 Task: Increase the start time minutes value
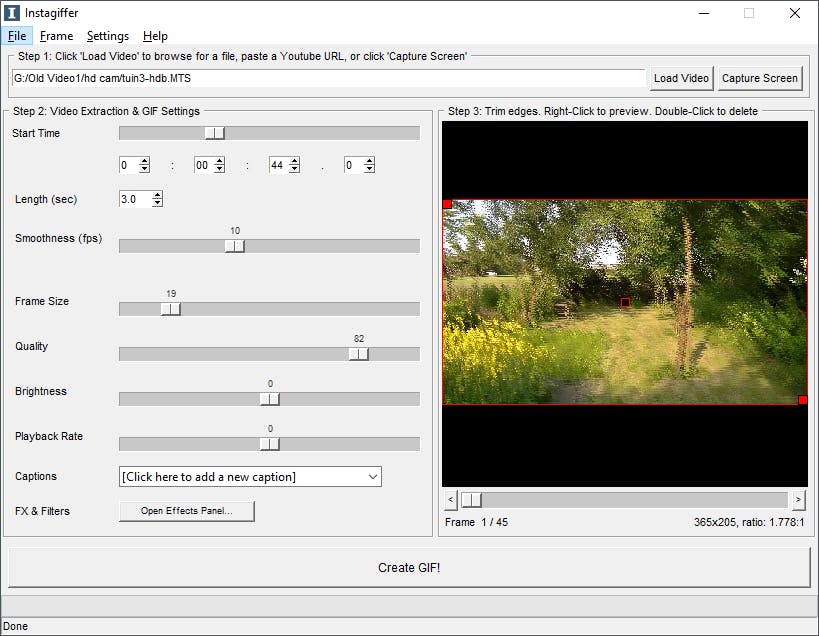tap(219, 161)
